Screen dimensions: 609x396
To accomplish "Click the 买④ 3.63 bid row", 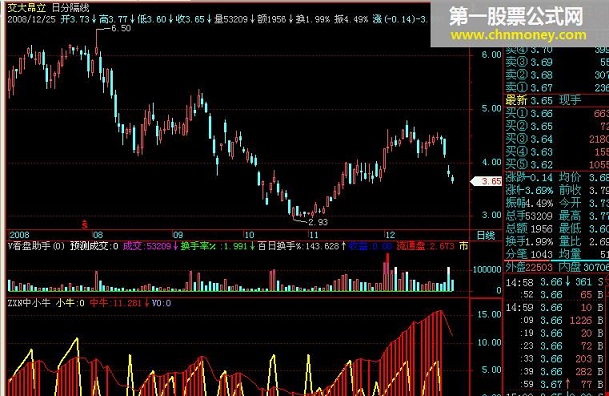I will [x=557, y=152].
